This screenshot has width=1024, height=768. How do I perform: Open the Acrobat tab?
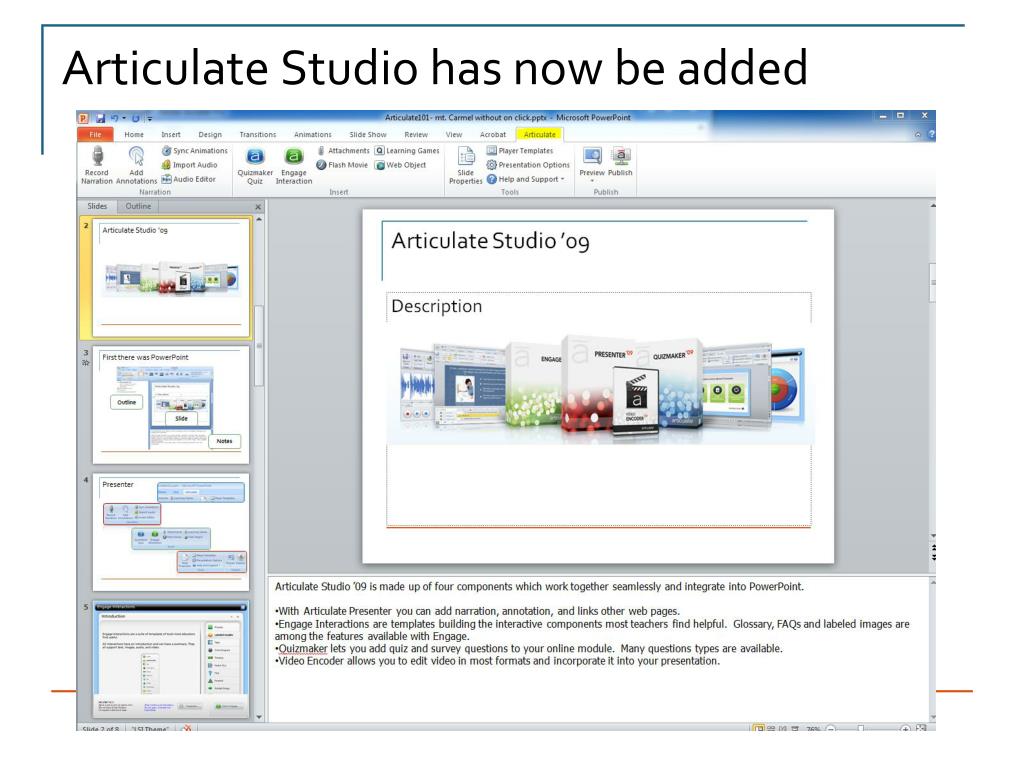[x=493, y=135]
